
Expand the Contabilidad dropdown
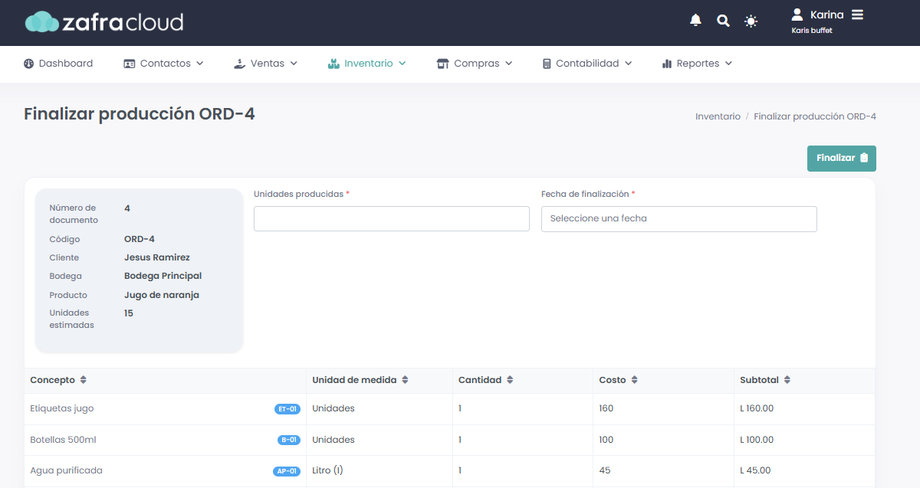(x=587, y=63)
